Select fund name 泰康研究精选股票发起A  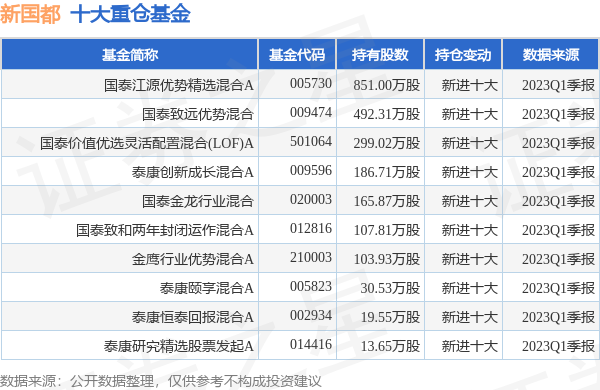tap(179, 346)
